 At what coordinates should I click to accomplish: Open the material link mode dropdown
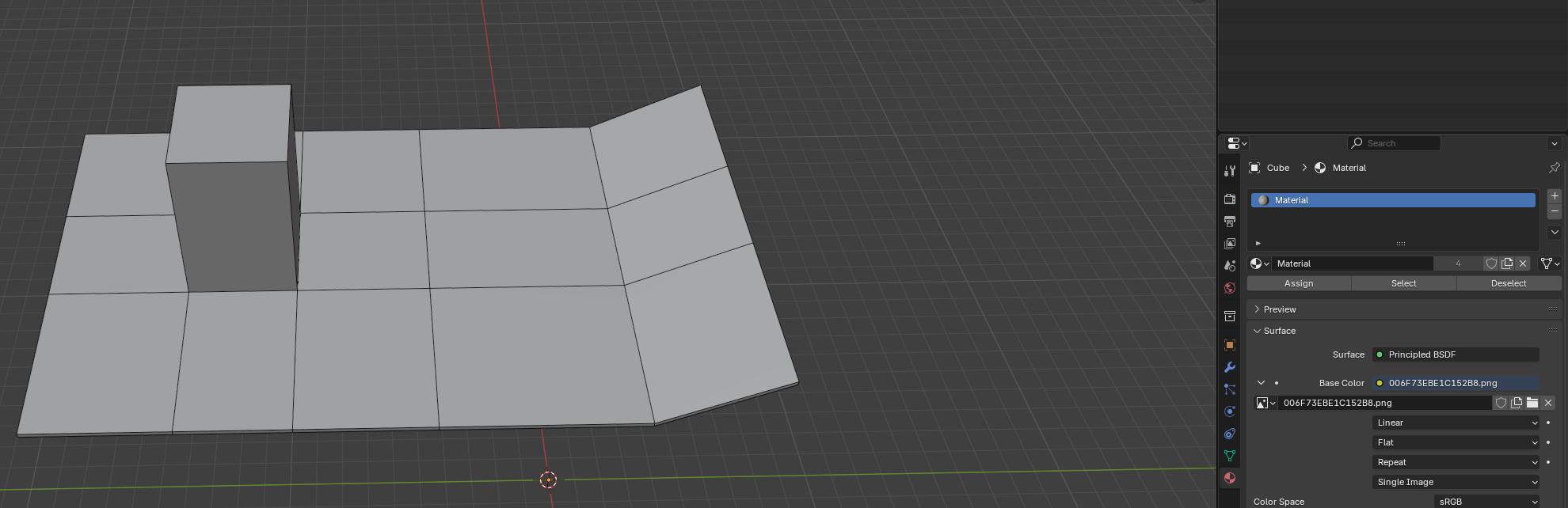(x=1550, y=263)
